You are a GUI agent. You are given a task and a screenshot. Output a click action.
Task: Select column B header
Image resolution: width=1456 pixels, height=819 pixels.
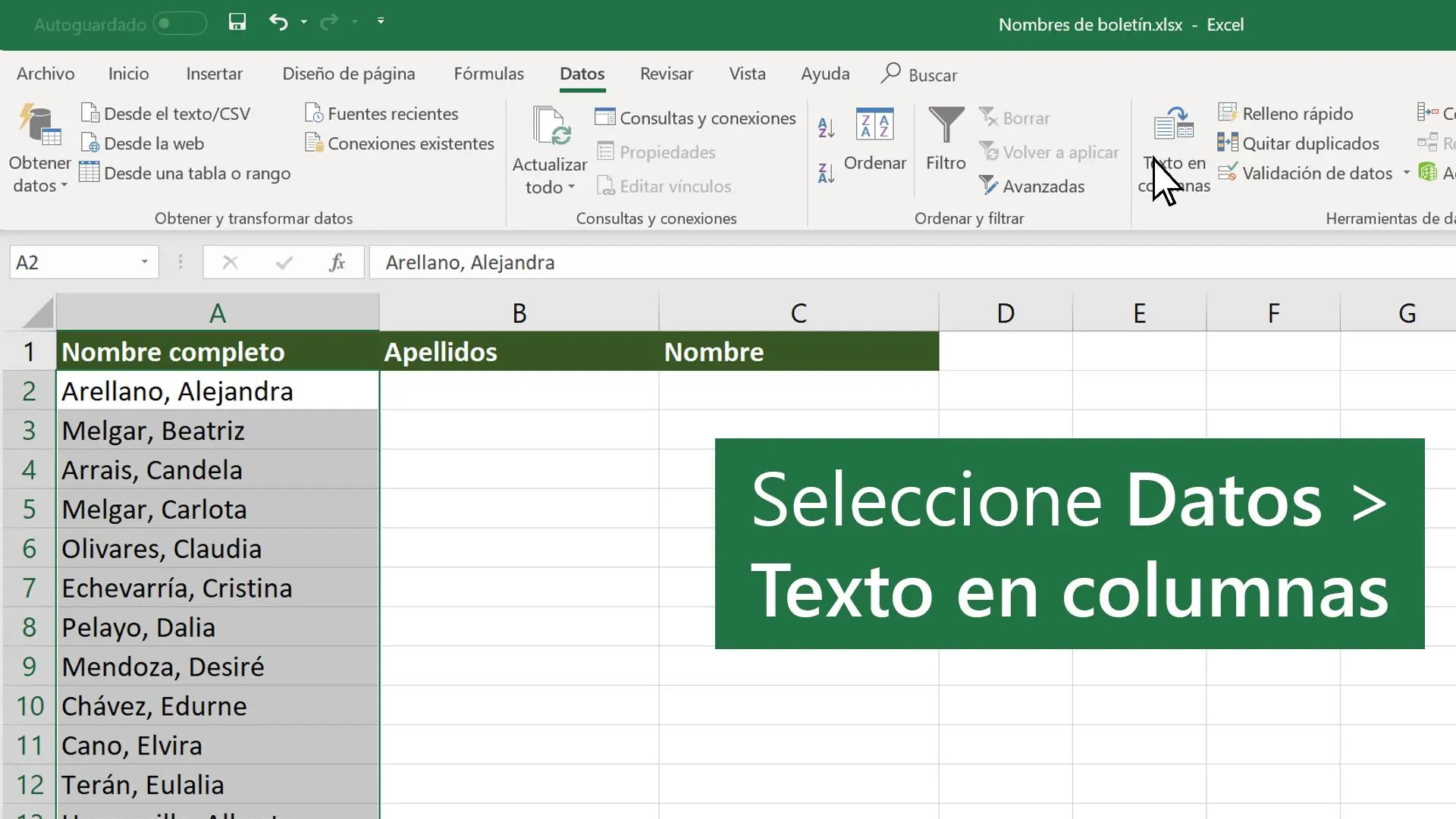519,313
